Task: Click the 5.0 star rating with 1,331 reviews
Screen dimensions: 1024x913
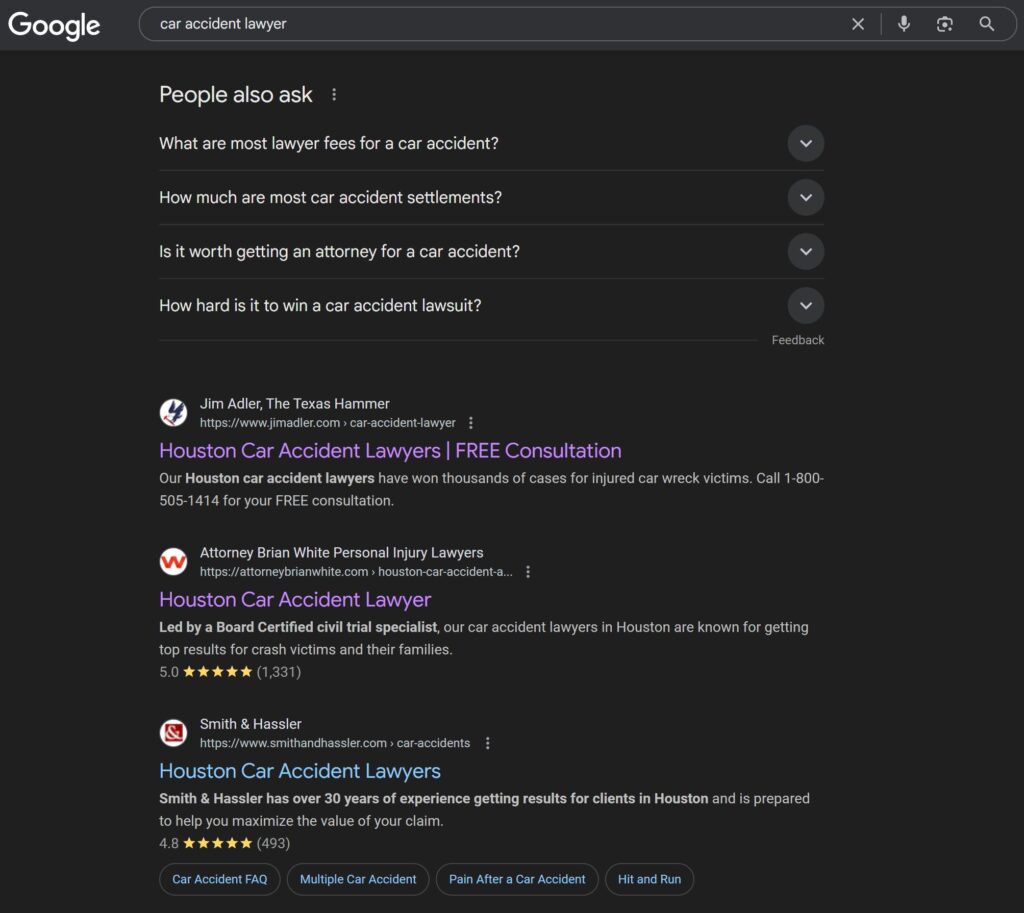Action: click(230, 672)
